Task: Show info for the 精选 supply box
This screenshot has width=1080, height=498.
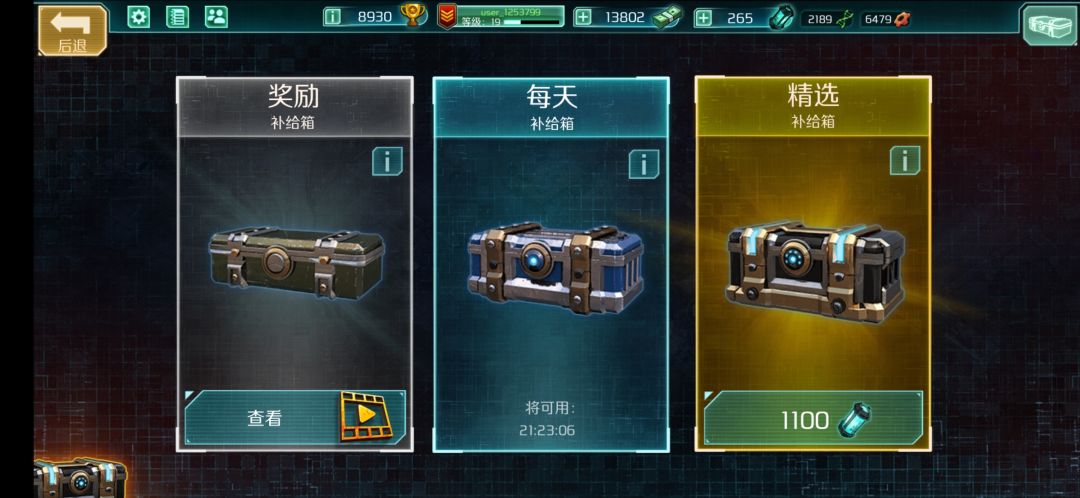Action: point(904,160)
